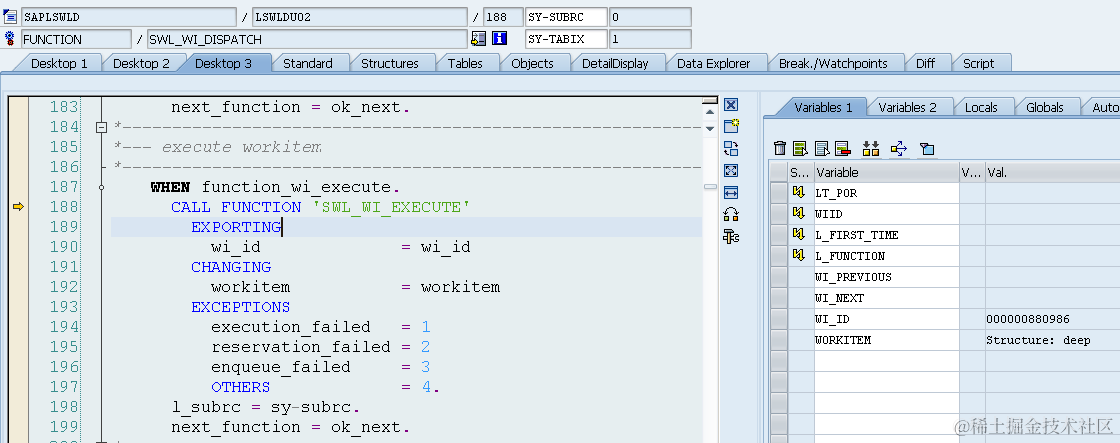Click editor scrollbar down arrow
This screenshot has height=443, width=1120.
point(710,129)
